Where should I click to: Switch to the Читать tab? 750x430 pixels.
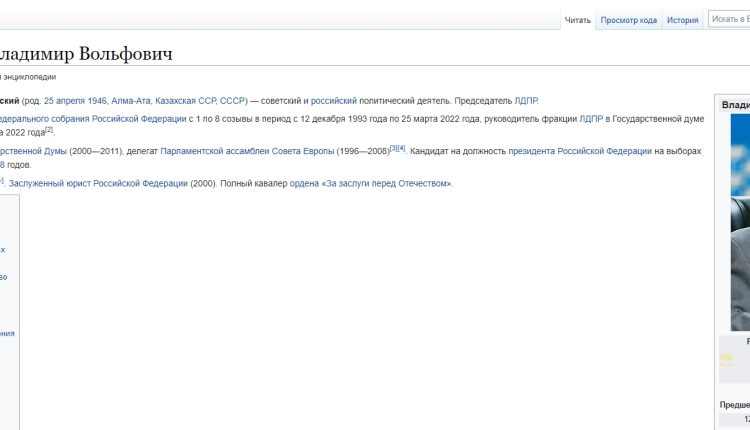tap(577, 20)
